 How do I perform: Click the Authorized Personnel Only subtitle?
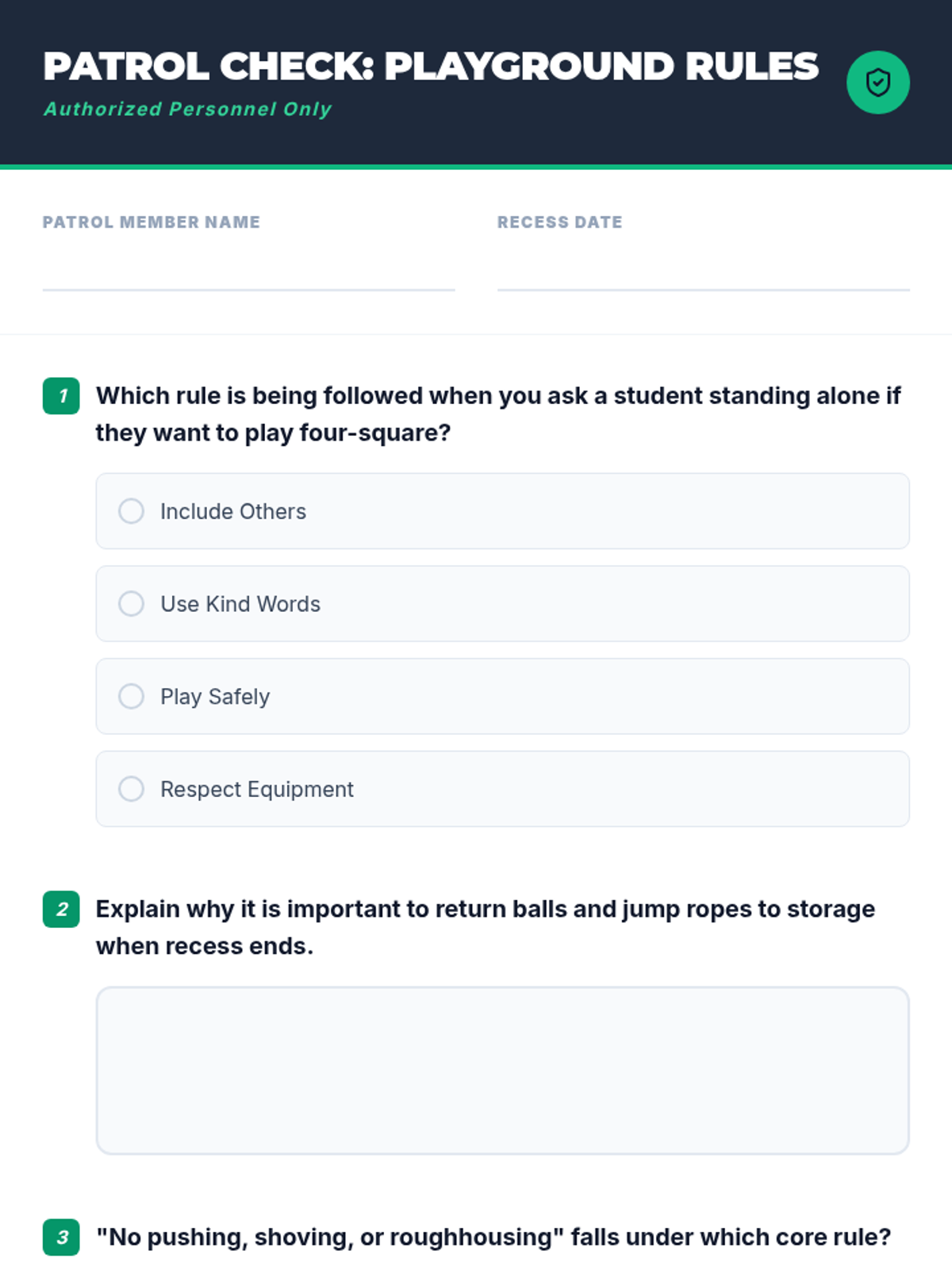[187, 110]
